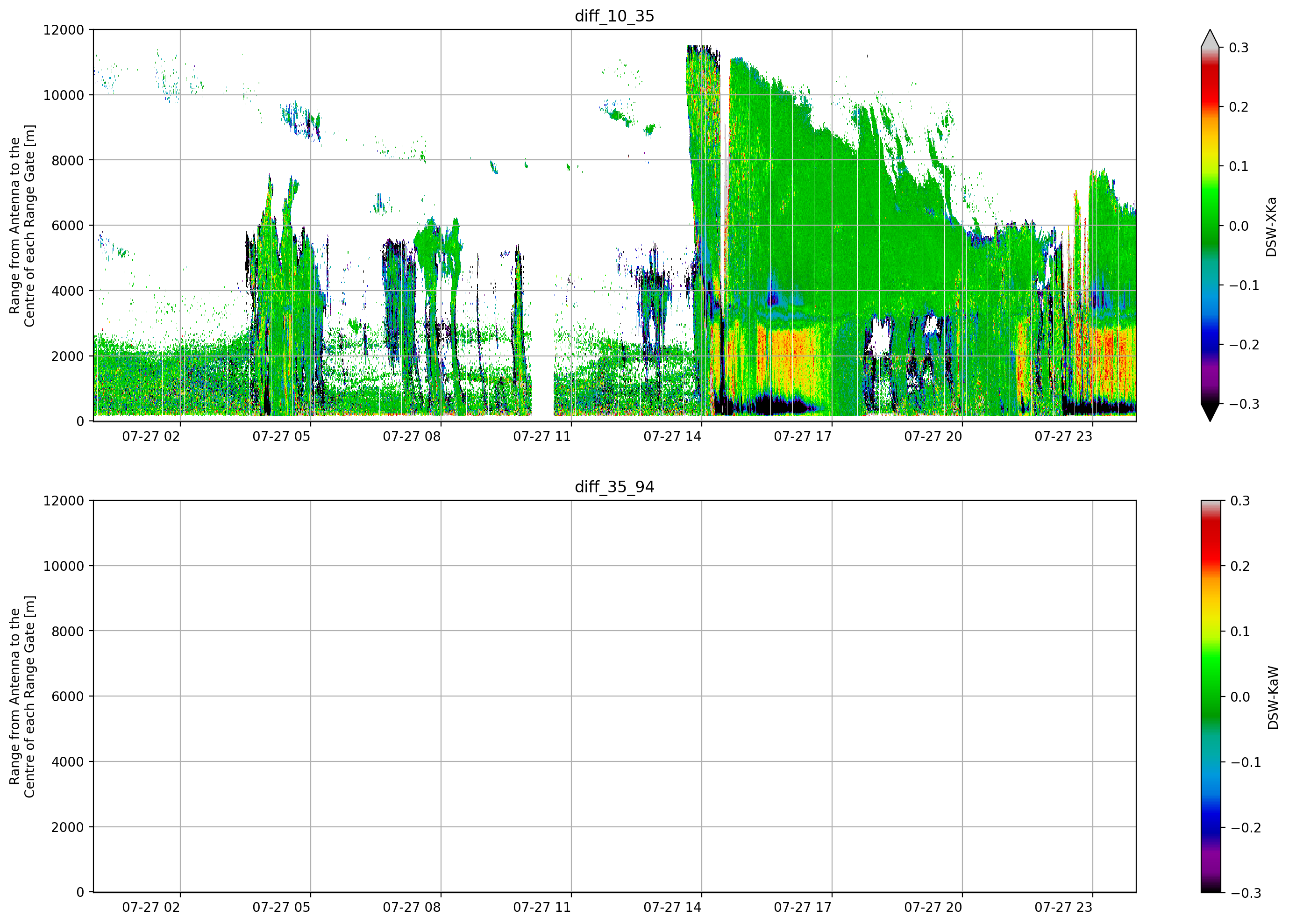Screen dimensions: 1289x924
Task: Click the DSW-KaW colorbar gradient
Action: tap(1210, 696)
